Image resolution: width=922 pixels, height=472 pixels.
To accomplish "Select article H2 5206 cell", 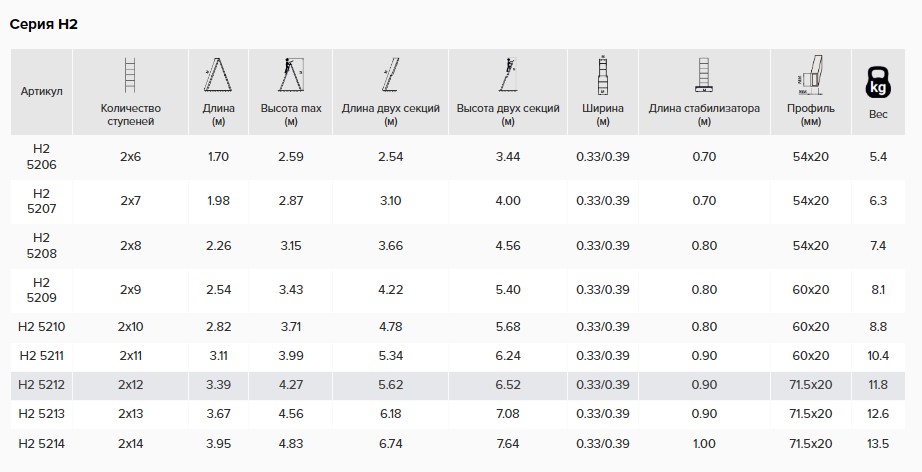I will tap(42, 157).
